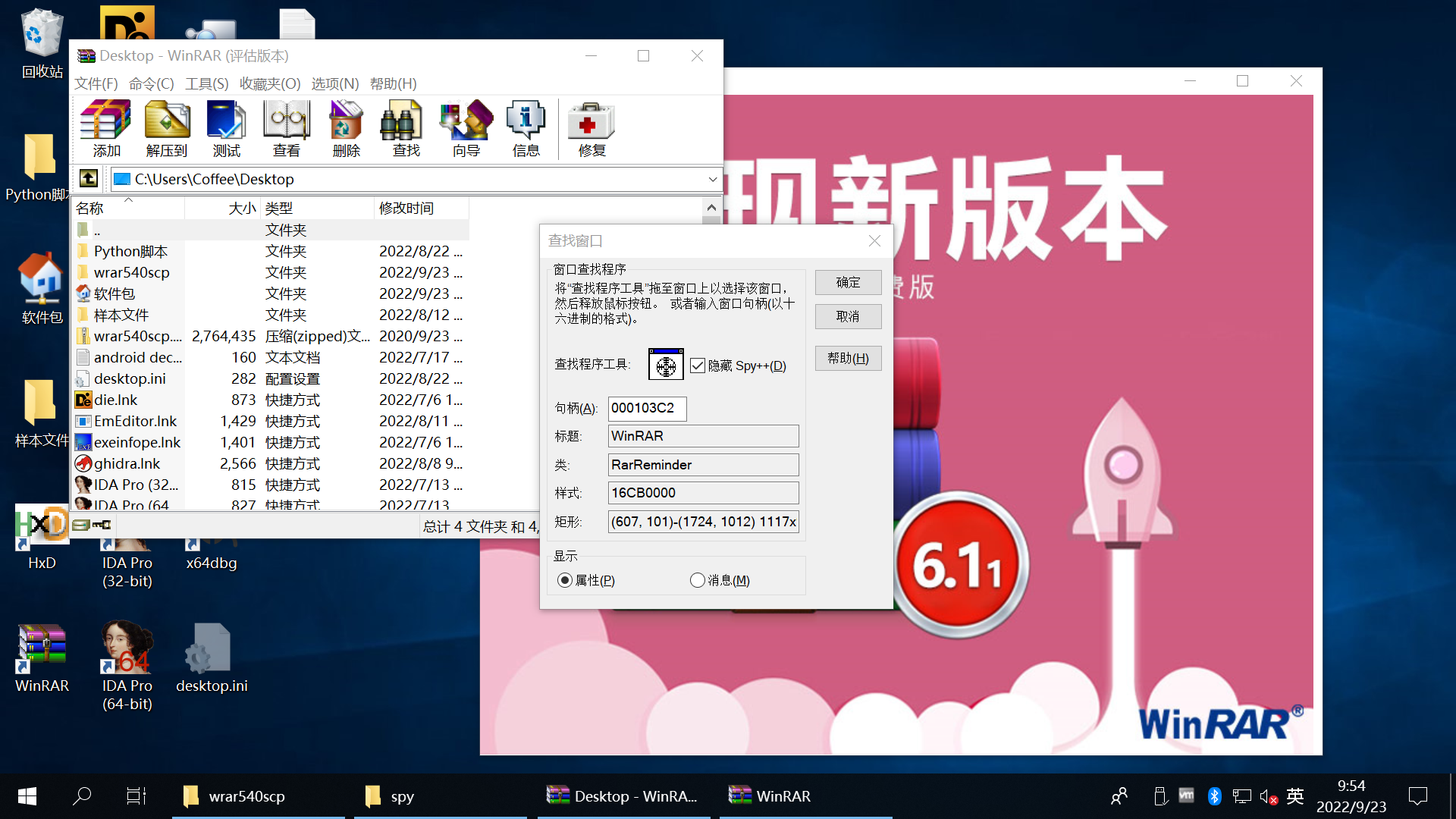Open the desktop.ini desktop file icon
The width and height of the screenshot is (1456, 819).
click(x=212, y=658)
